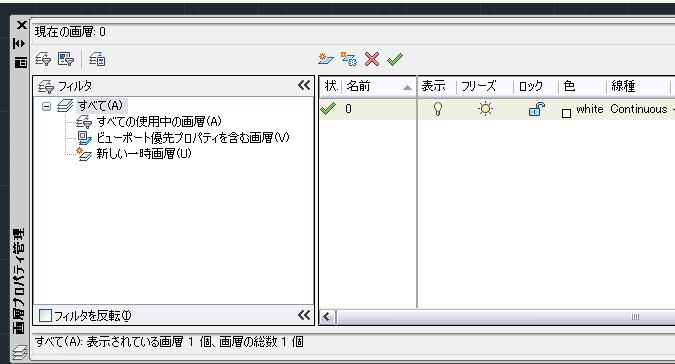Collapse the すべて(A) tree node
The height and width of the screenshot is (364, 675).
point(46,106)
